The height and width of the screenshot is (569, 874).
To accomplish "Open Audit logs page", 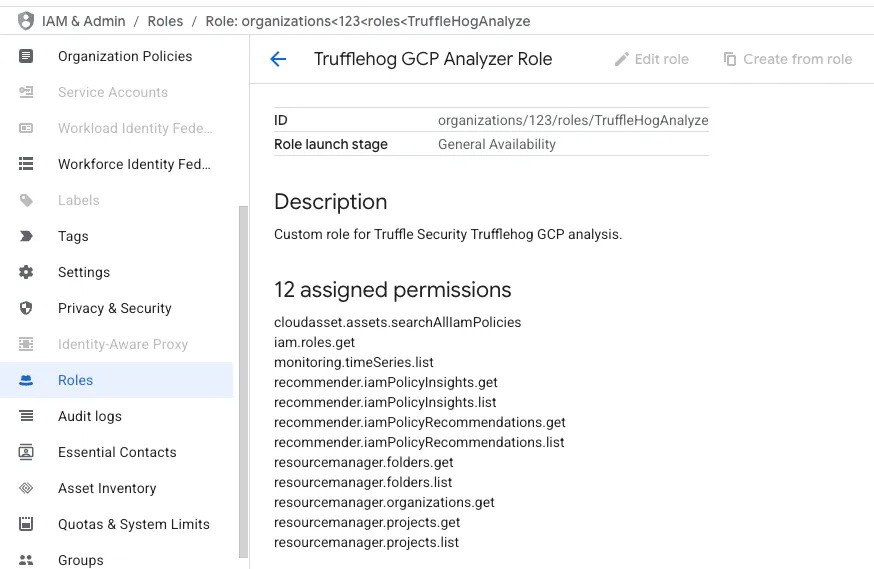I will pos(90,416).
